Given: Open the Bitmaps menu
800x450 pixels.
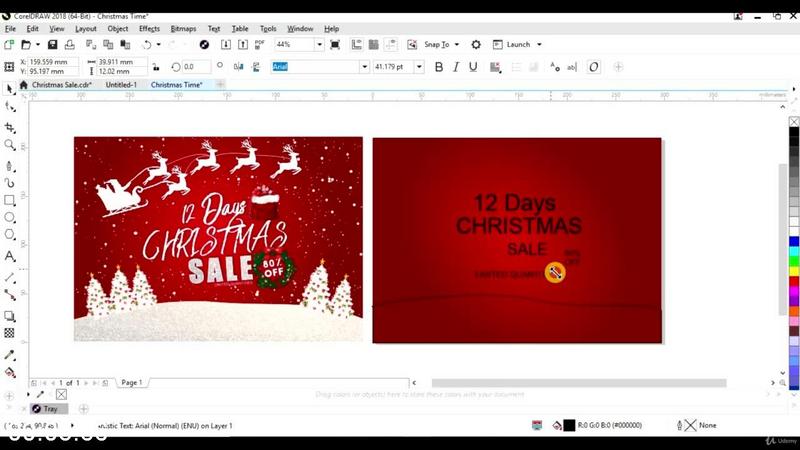Looking at the screenshot, I should tap(183, 29).
